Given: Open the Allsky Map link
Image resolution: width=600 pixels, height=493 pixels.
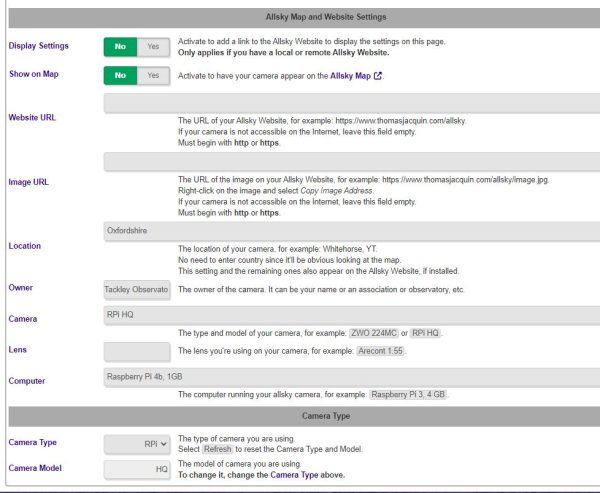Looking at the screenshot, I should click(350, 76).
